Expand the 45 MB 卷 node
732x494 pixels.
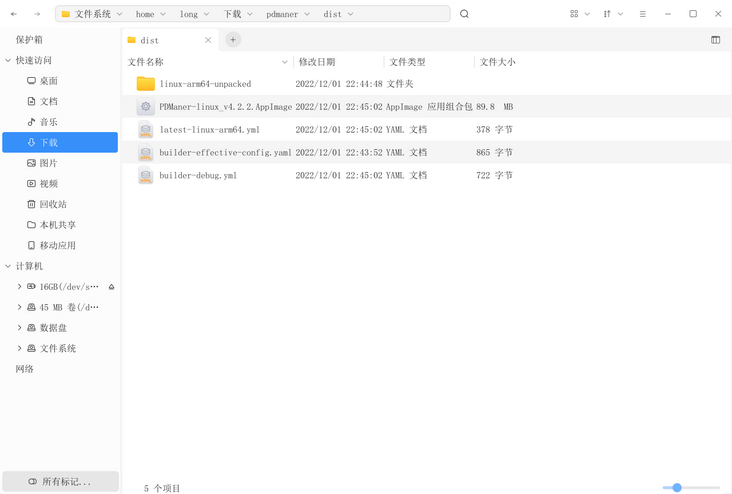pos(19,307)
